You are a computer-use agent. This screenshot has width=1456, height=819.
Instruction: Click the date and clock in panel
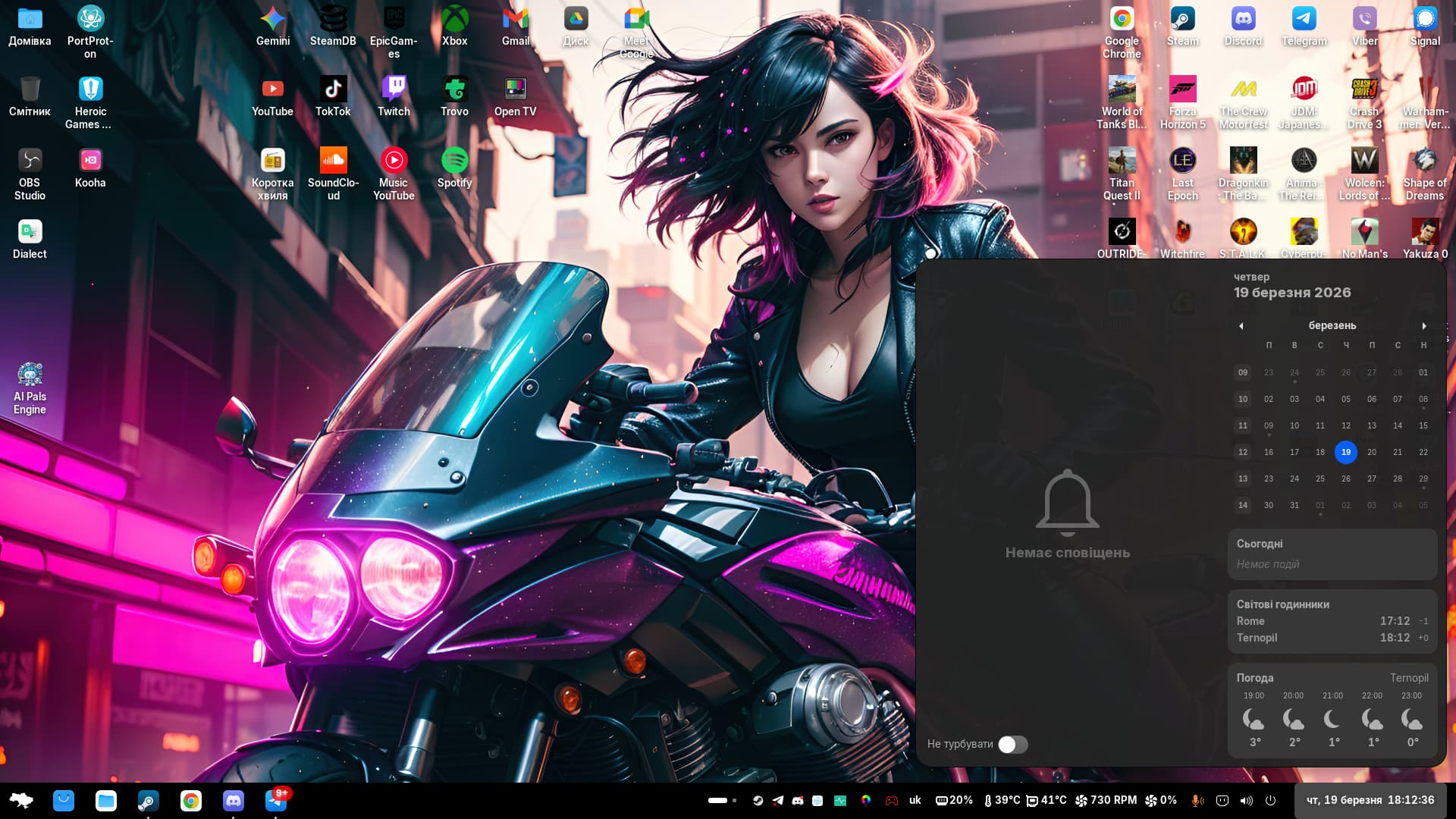[1370, 801]
